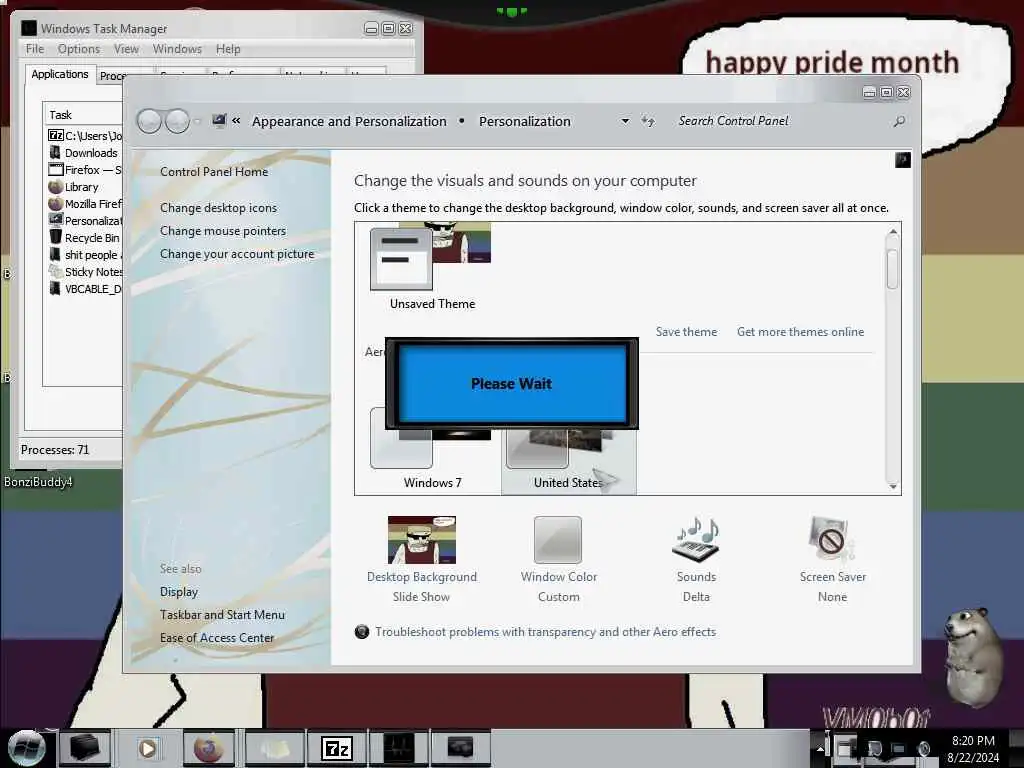This screenshot has height=768, width=1024.
Task: Click the search magnifier icon
Action: point(899,121)
